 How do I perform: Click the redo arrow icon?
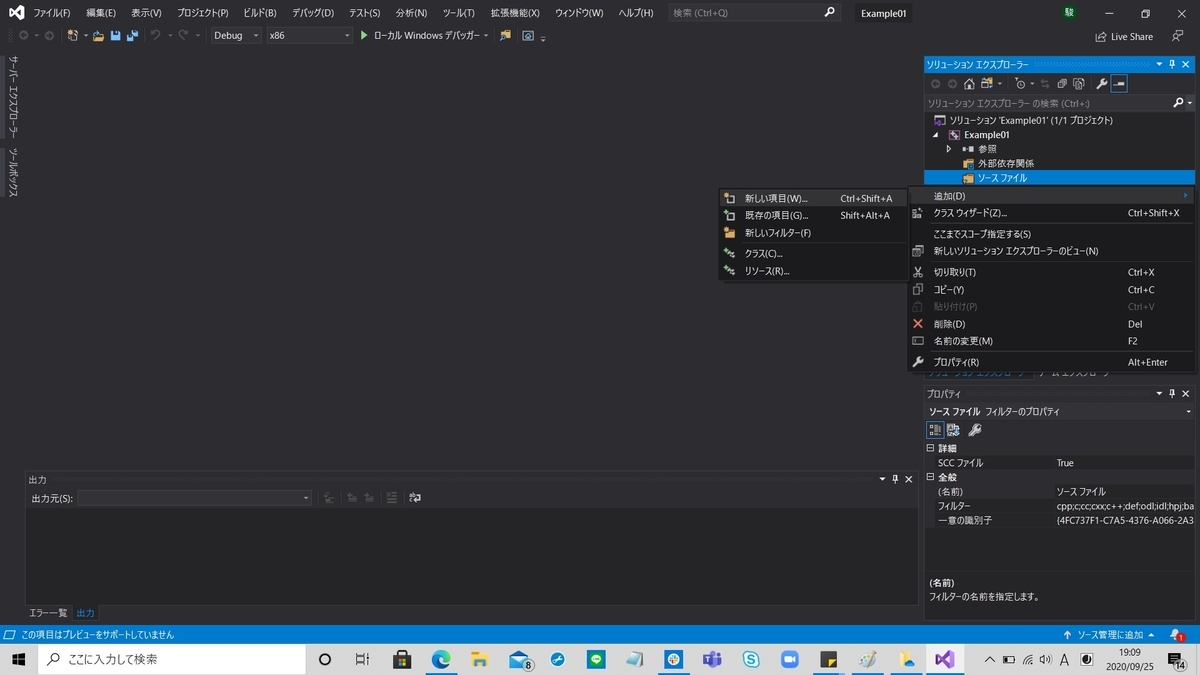(183, 35)
